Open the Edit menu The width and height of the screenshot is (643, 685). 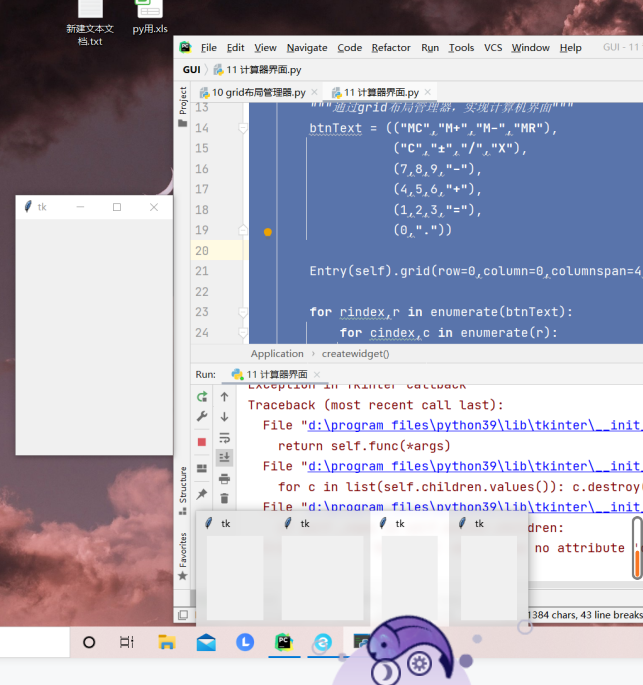pyautogui.click(x=235, y=48)
